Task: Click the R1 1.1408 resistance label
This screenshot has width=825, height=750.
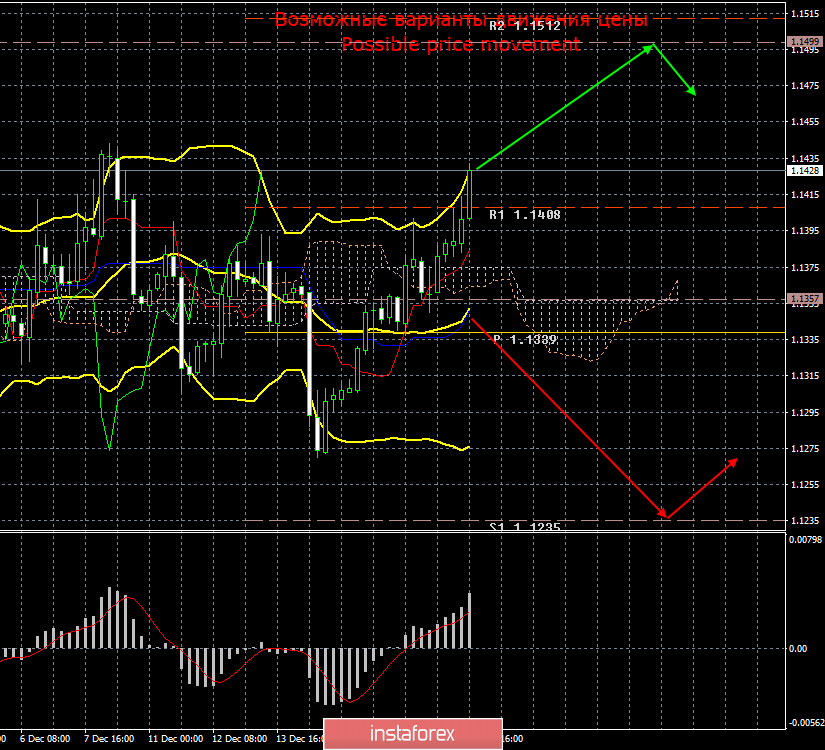Action: (x=525, y=215)
